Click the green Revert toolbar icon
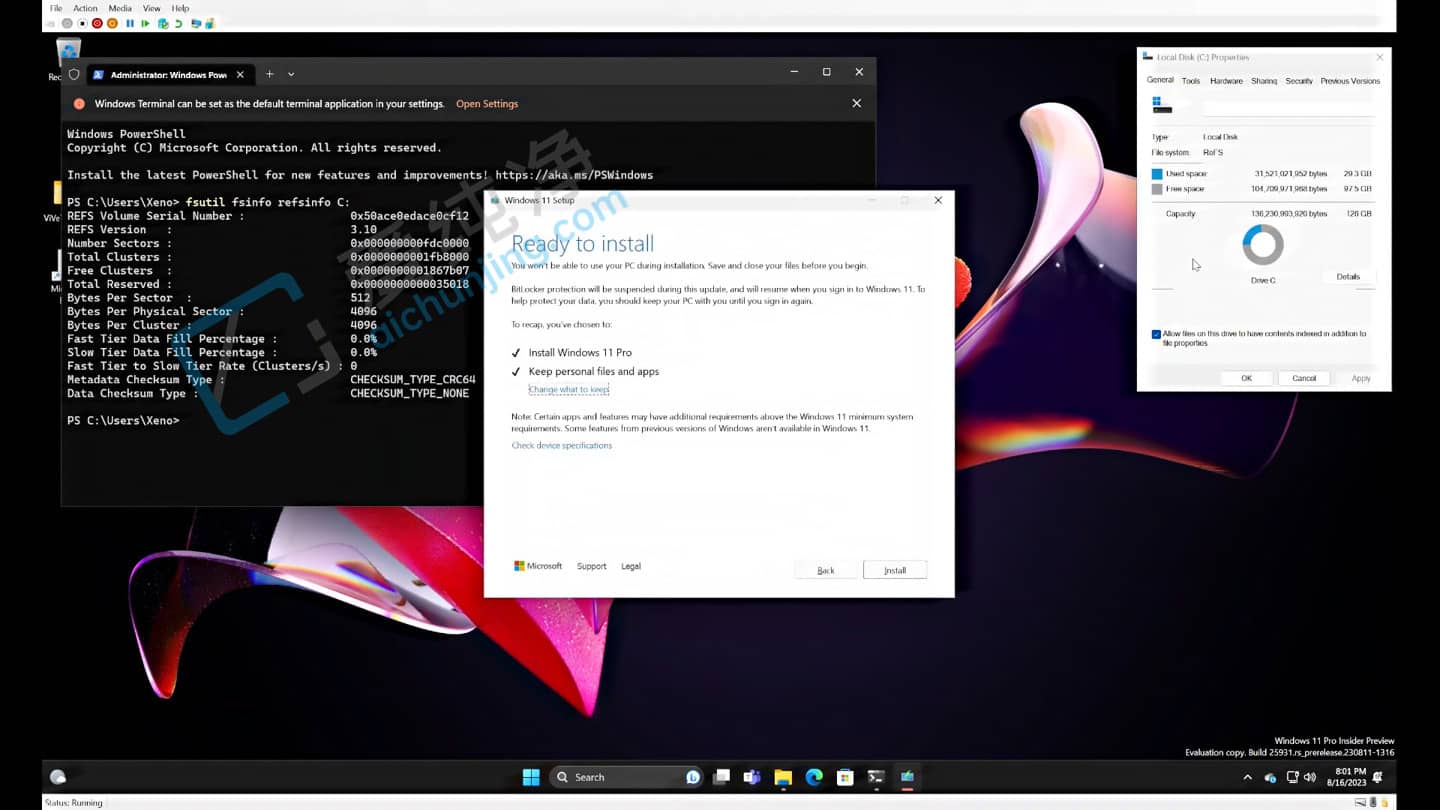Viewport: 1440px width, 810px height. 181,23
